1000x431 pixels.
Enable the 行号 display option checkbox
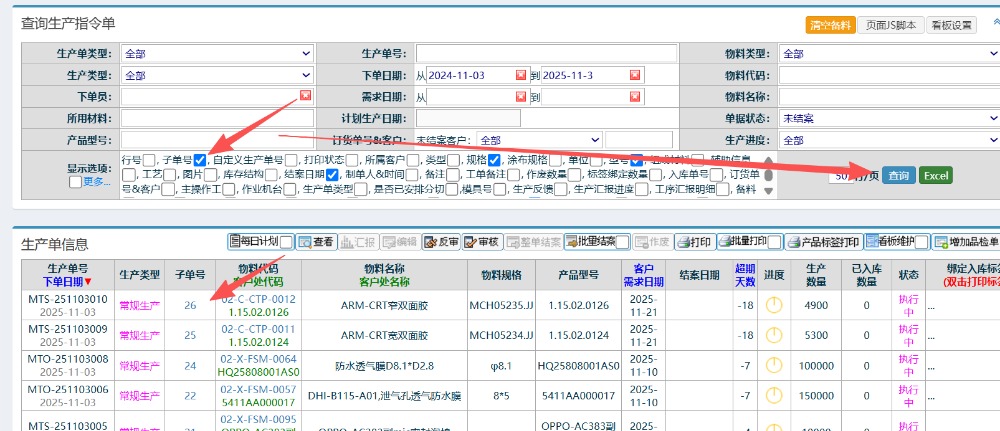pos(149,160)
